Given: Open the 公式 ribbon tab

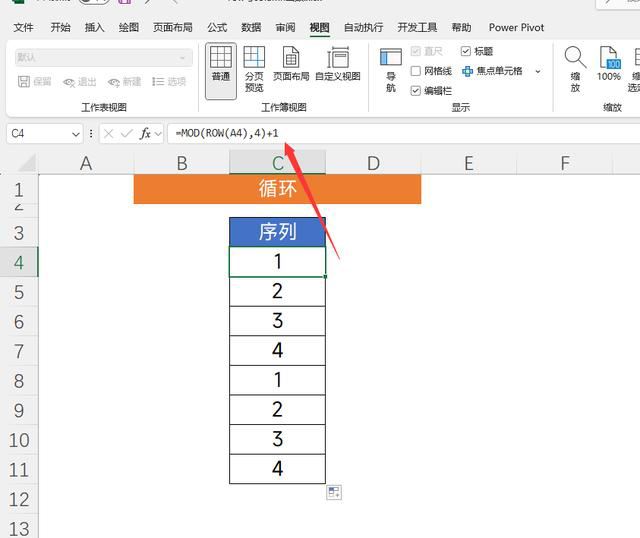Looking at the screenshot, I should (217, 27).
